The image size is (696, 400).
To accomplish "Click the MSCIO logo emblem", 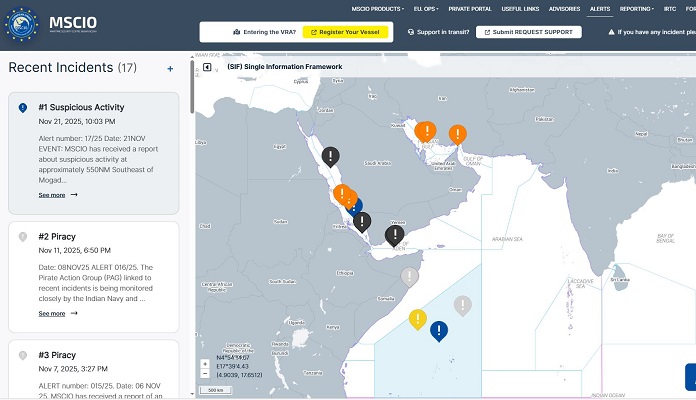I will (x=23, y=24).
